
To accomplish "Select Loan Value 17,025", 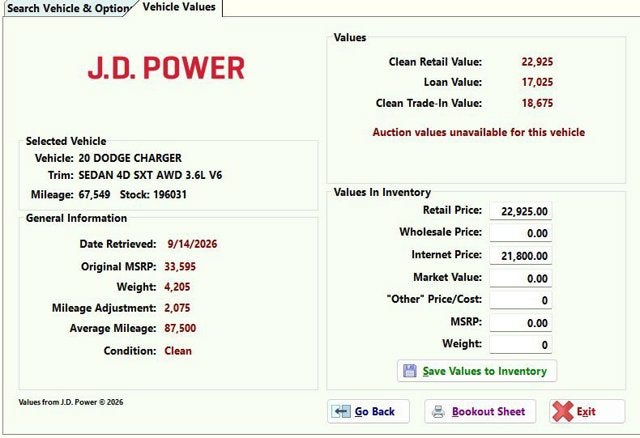I will pyautogui.click(x=537, y=82).
